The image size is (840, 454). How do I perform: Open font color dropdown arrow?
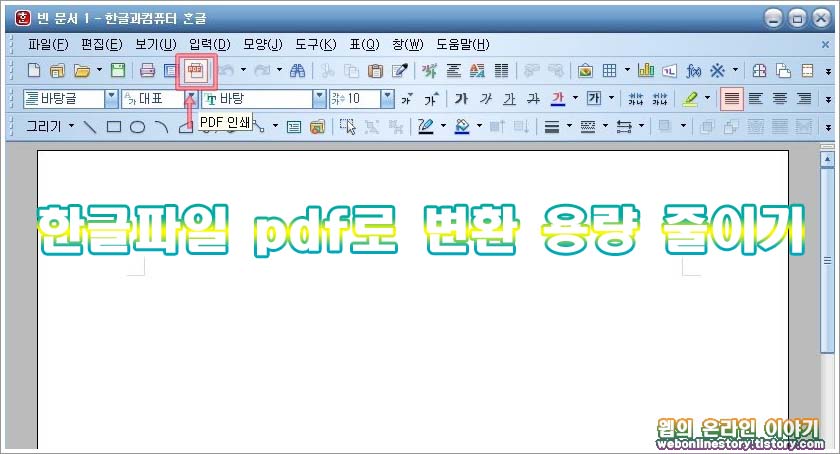click(x=575, y=99)
